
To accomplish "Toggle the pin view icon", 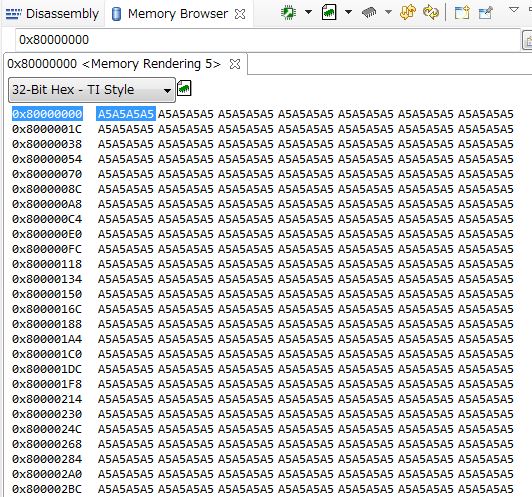I will pos(485,13).
